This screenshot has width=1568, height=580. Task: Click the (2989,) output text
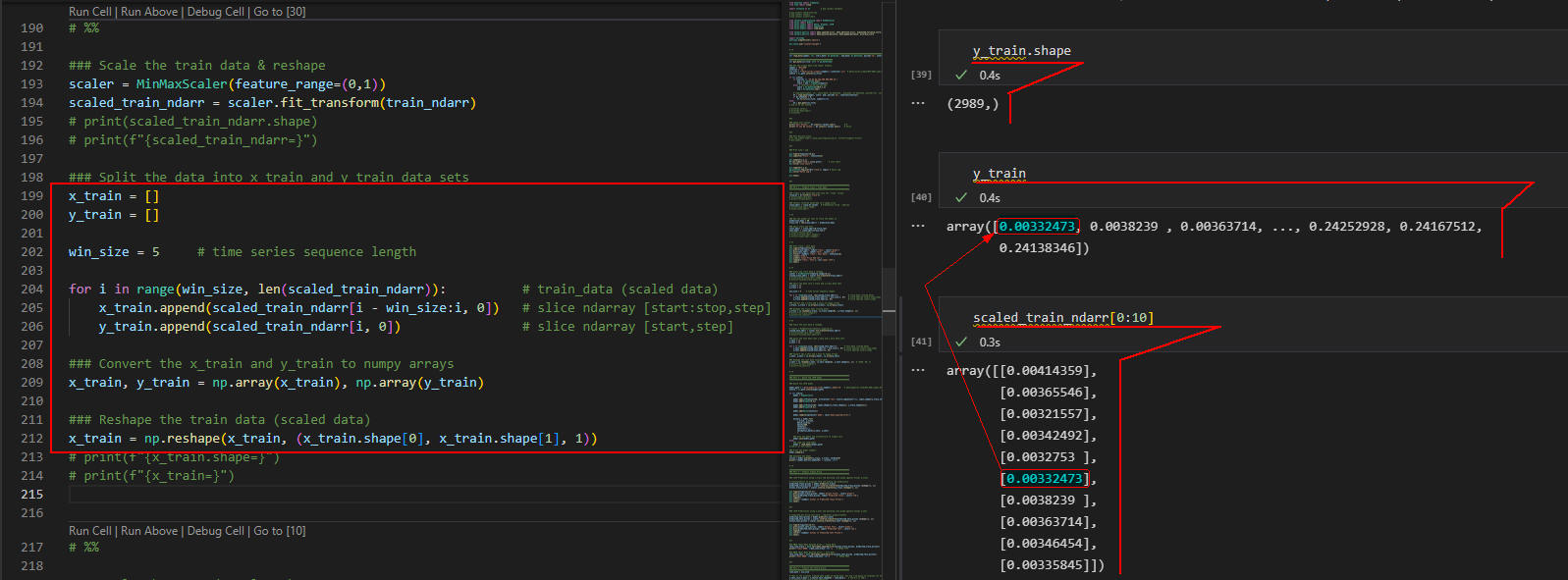pos(972,103)
